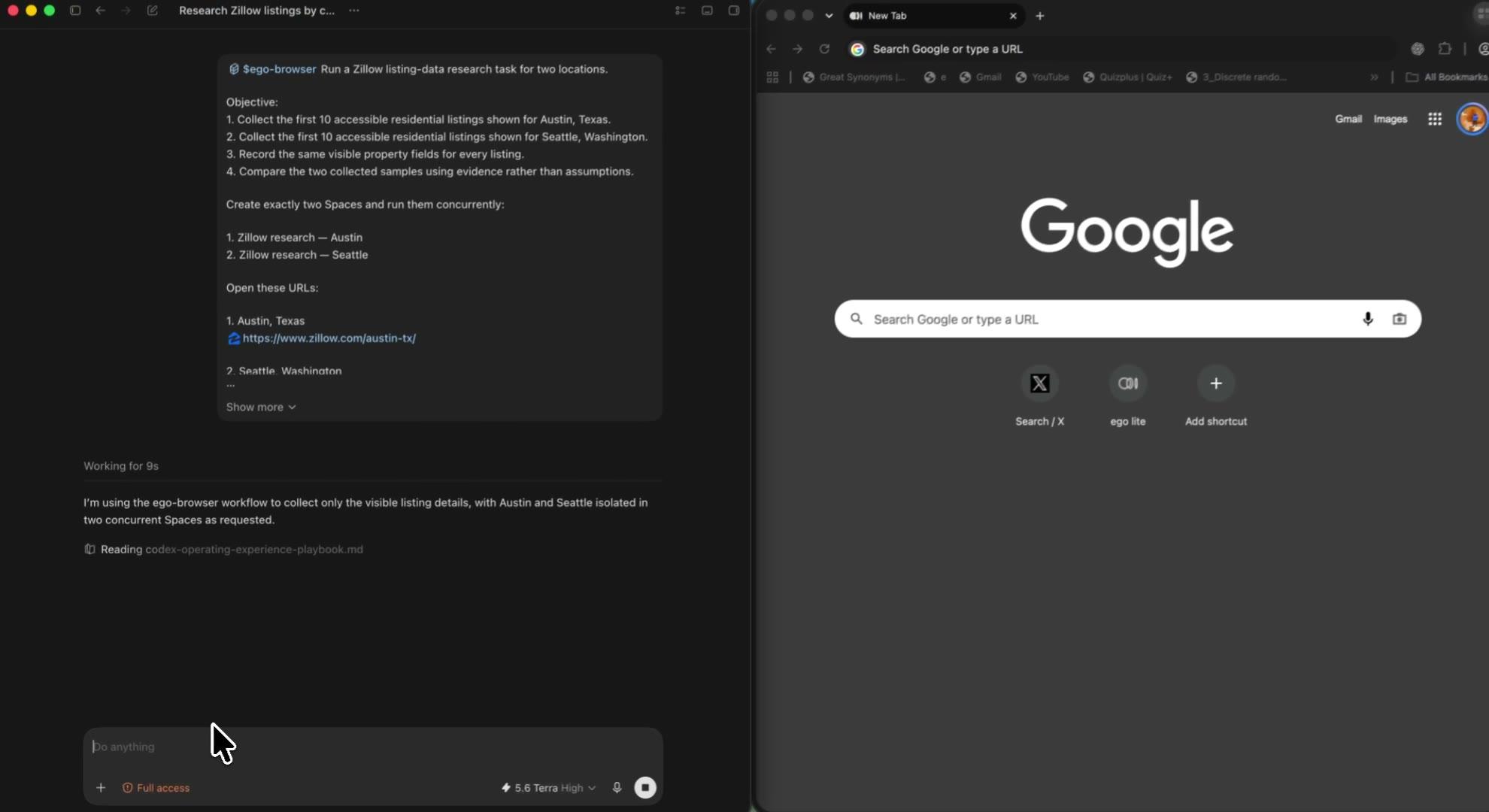
Task: Add an attachment with the plus icon
Action: [101, 787]
